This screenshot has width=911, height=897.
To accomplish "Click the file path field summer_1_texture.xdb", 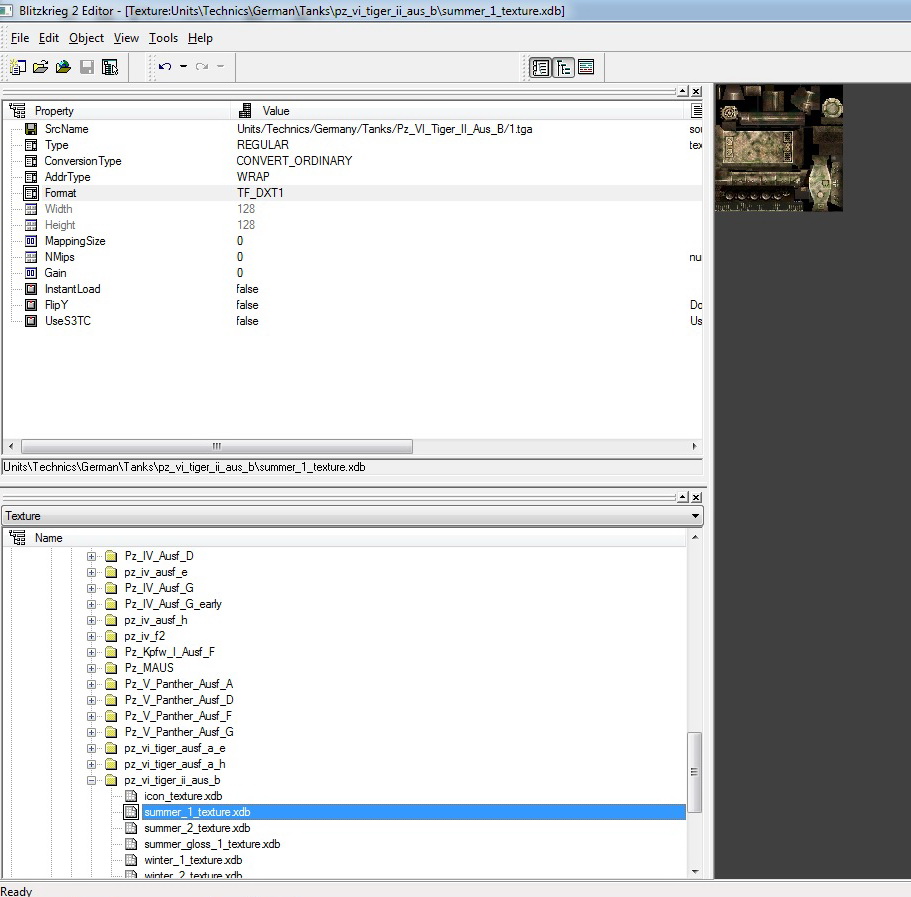I will (x=352, y=467).
